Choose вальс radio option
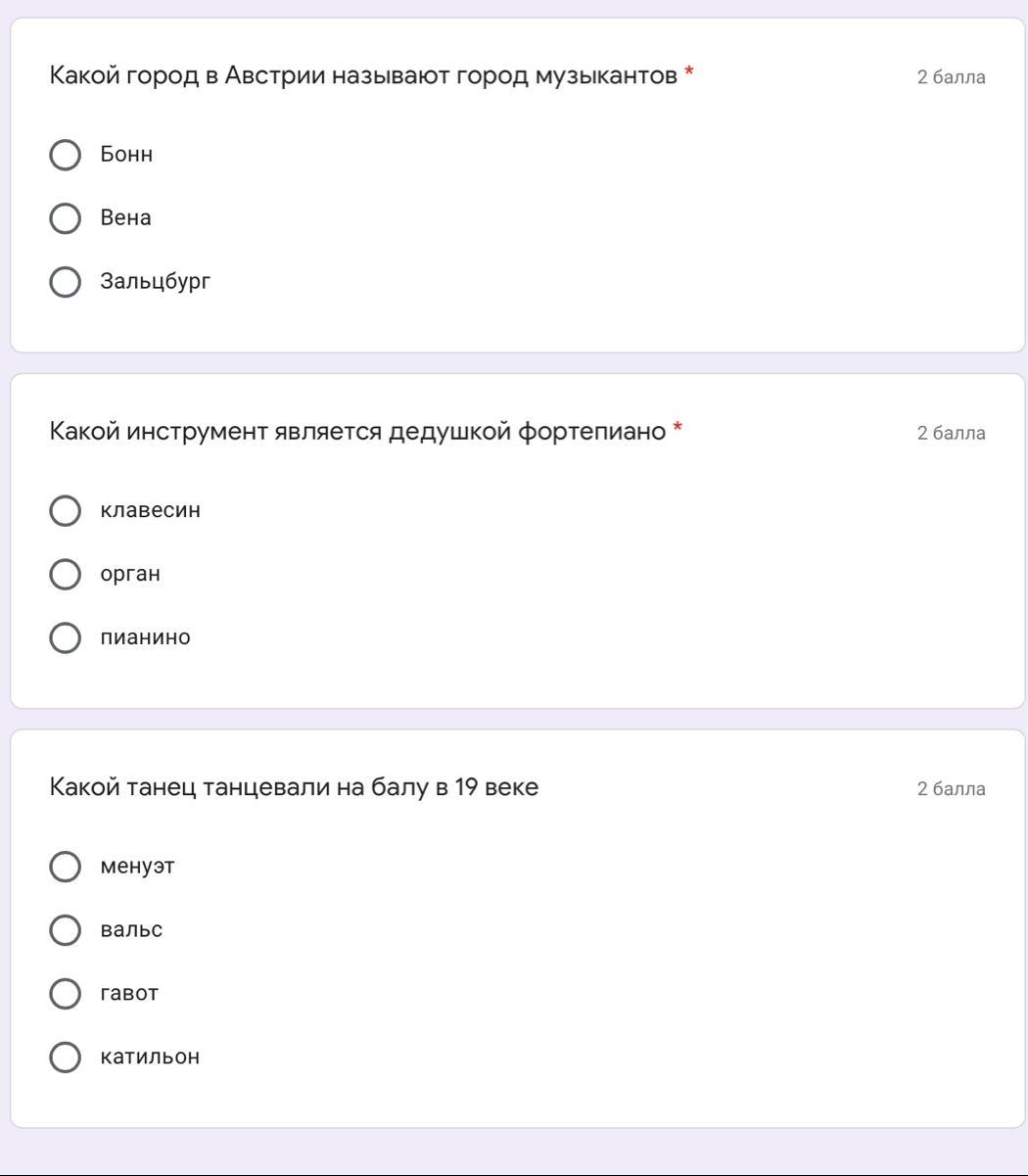This screenshot has height=1176, width=1028. 65,930
